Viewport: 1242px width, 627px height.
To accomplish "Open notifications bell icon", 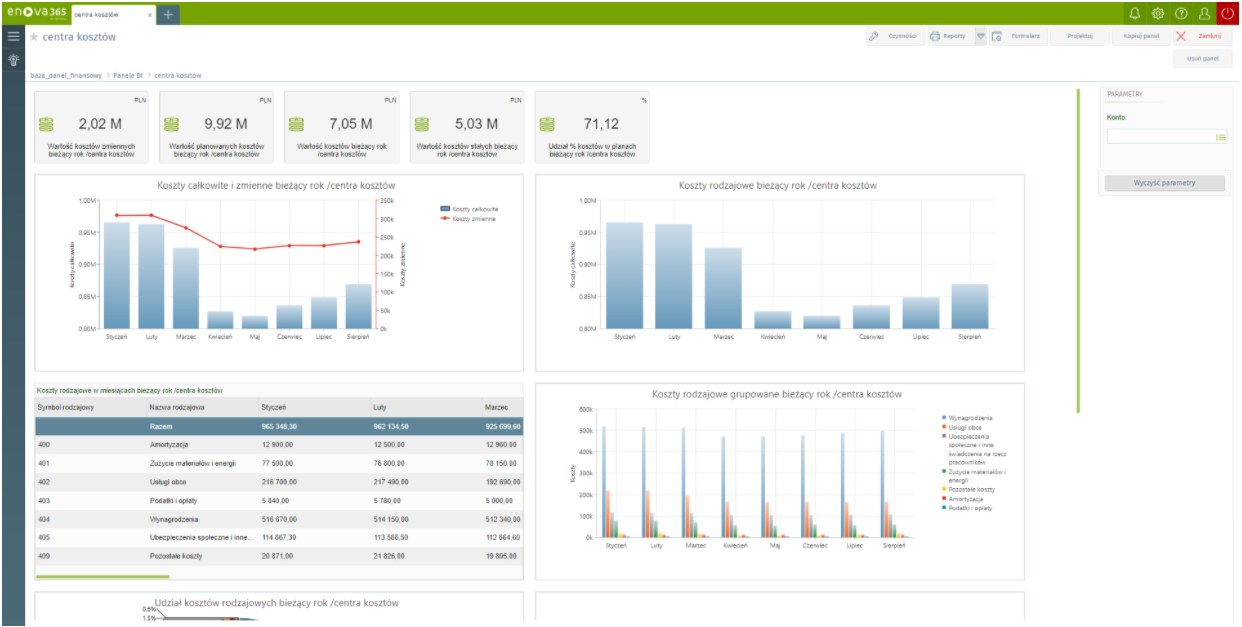I will click(1134, 13).
